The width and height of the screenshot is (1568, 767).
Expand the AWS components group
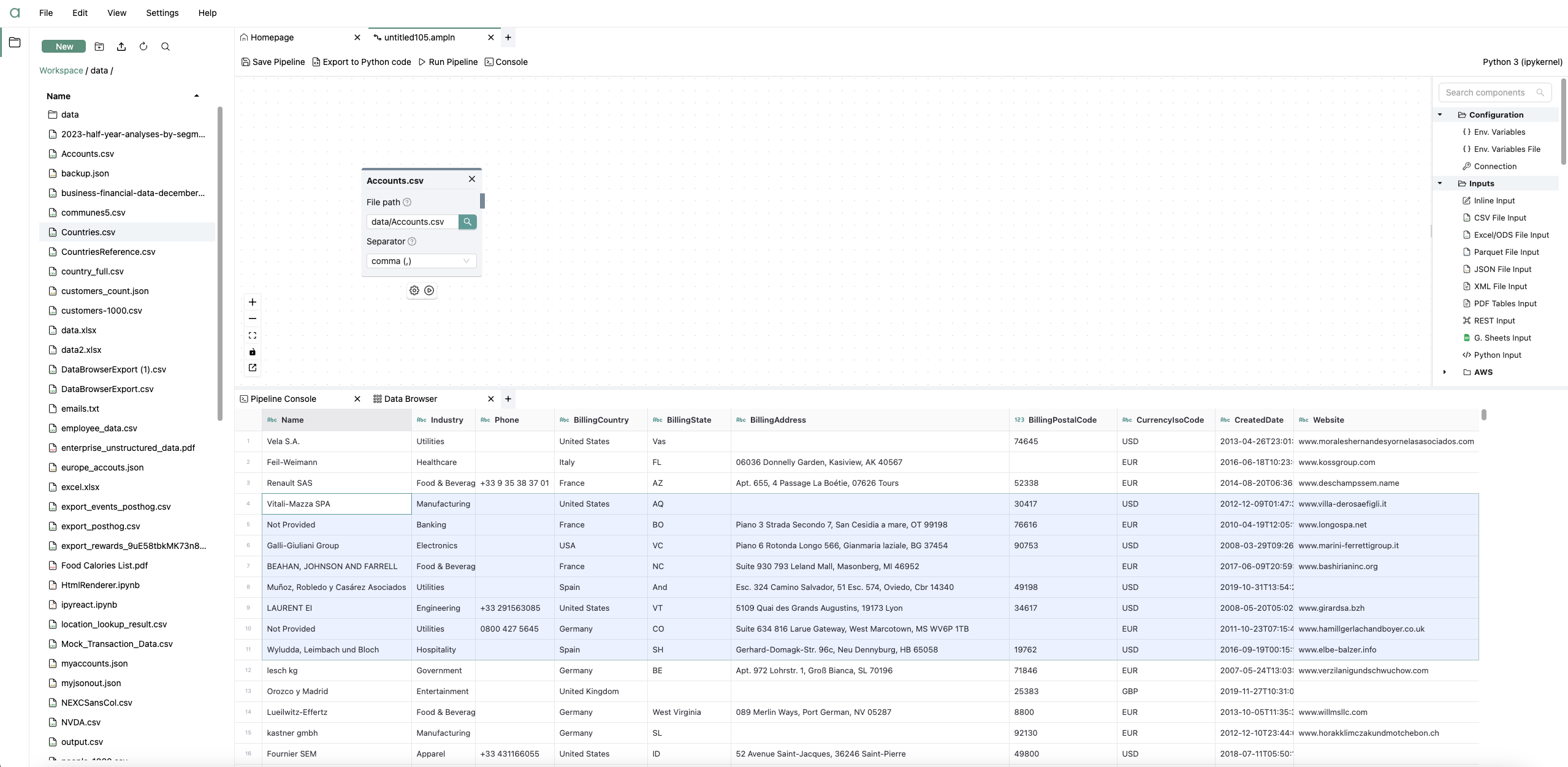[1445, 372]
